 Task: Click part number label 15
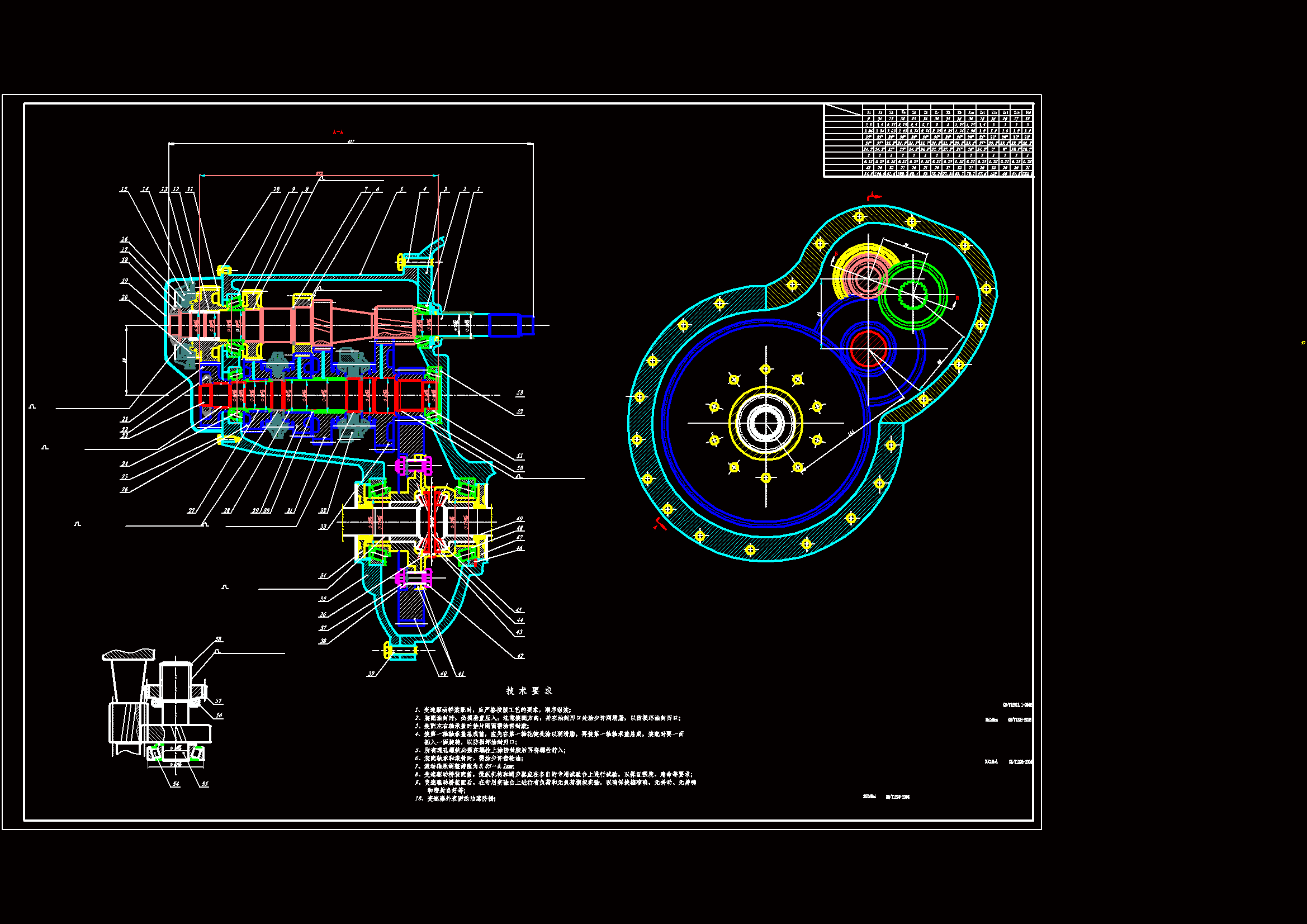click(x=124, y=189)
